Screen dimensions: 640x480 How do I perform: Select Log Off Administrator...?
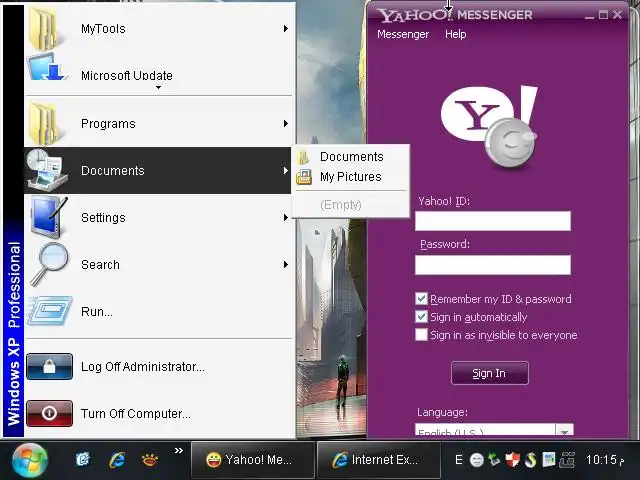pyautogui.click(x=159, y=367)
